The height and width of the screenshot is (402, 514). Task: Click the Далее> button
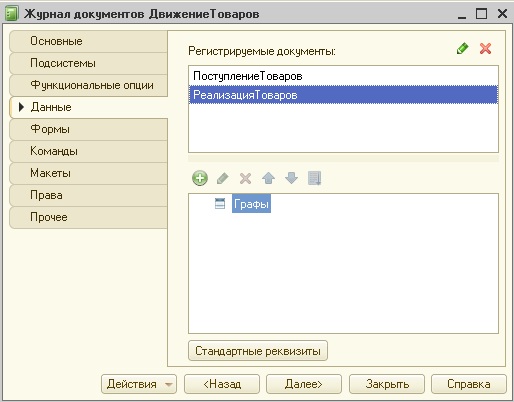tap(304, 384)
